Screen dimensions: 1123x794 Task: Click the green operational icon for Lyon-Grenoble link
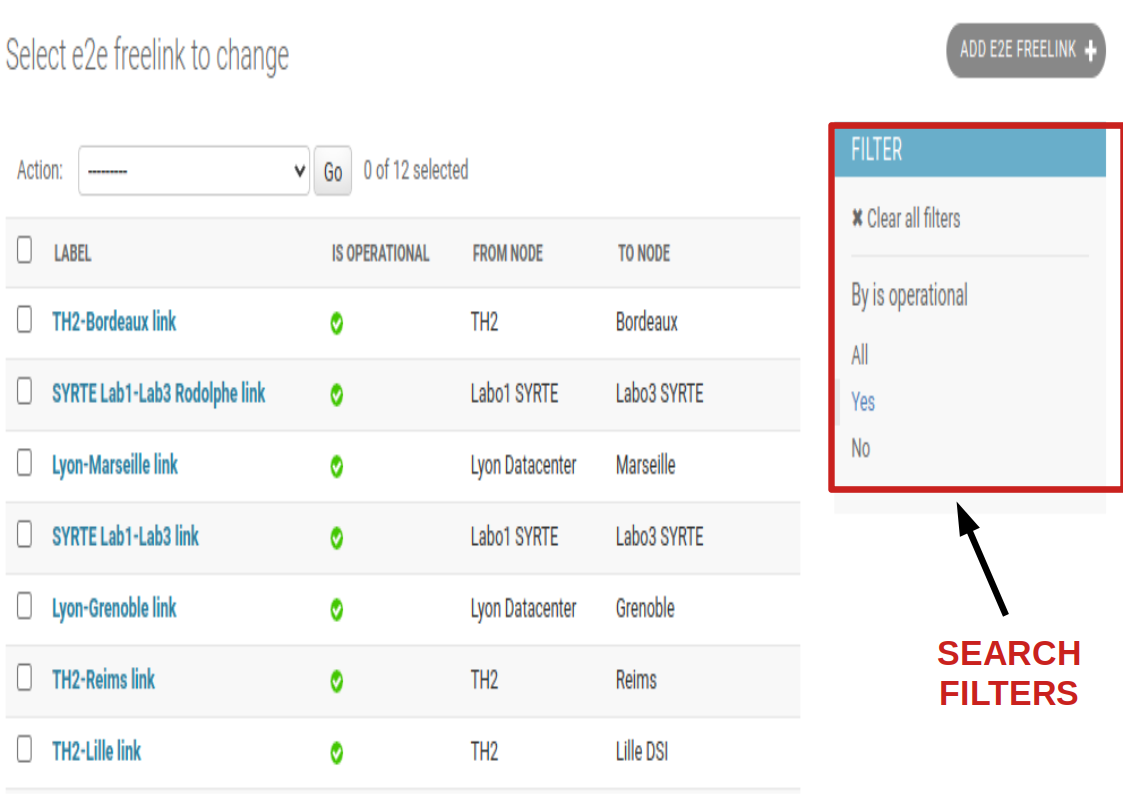click(337, 609)
